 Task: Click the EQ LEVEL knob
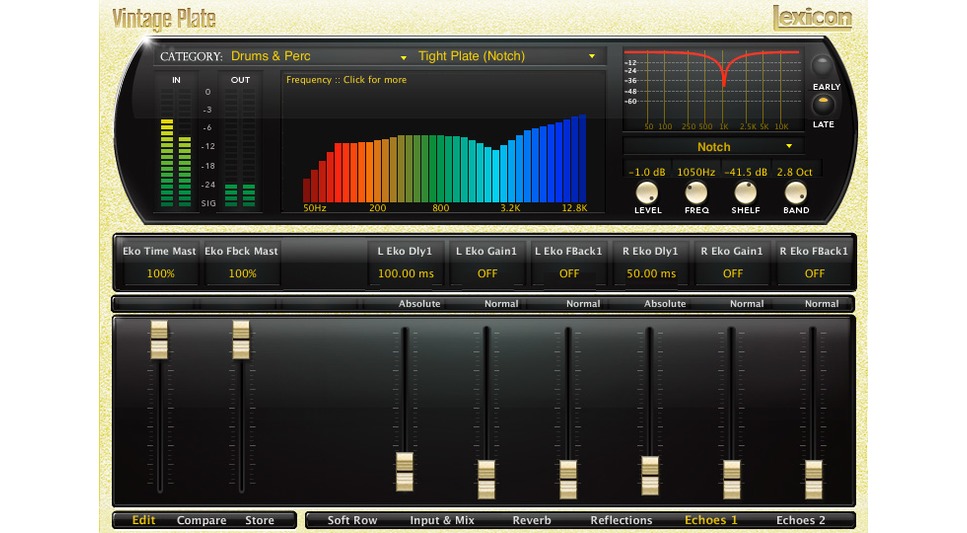click(x=647, y=193)
